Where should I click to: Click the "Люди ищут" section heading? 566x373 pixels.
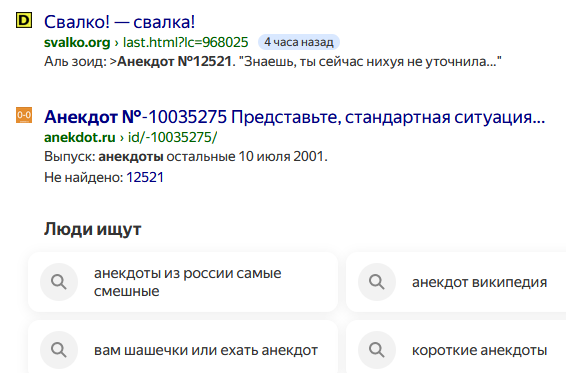92,229
